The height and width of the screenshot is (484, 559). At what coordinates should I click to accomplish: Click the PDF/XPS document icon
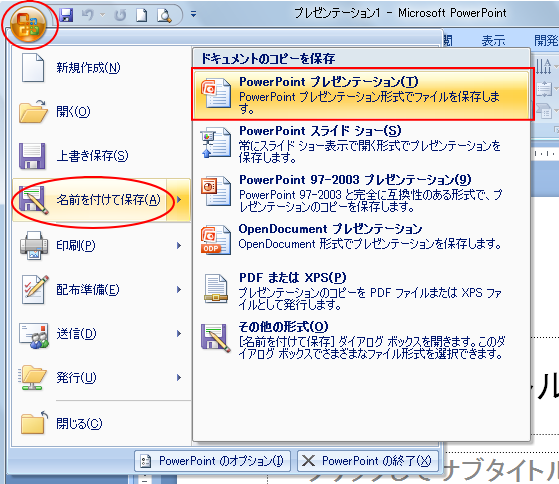coord(215,289)
